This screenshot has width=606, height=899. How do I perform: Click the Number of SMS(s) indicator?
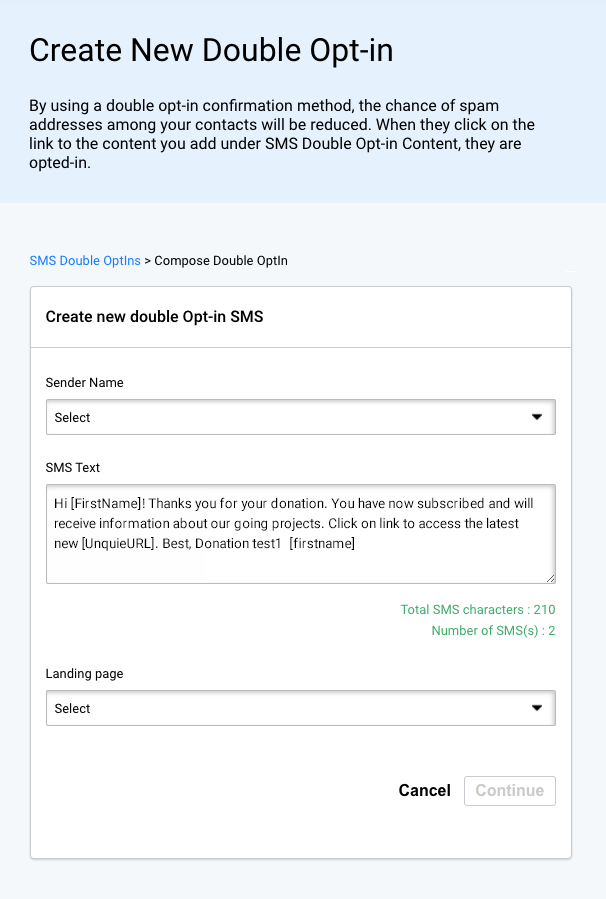pyautogui.click(x=493, y=631)
